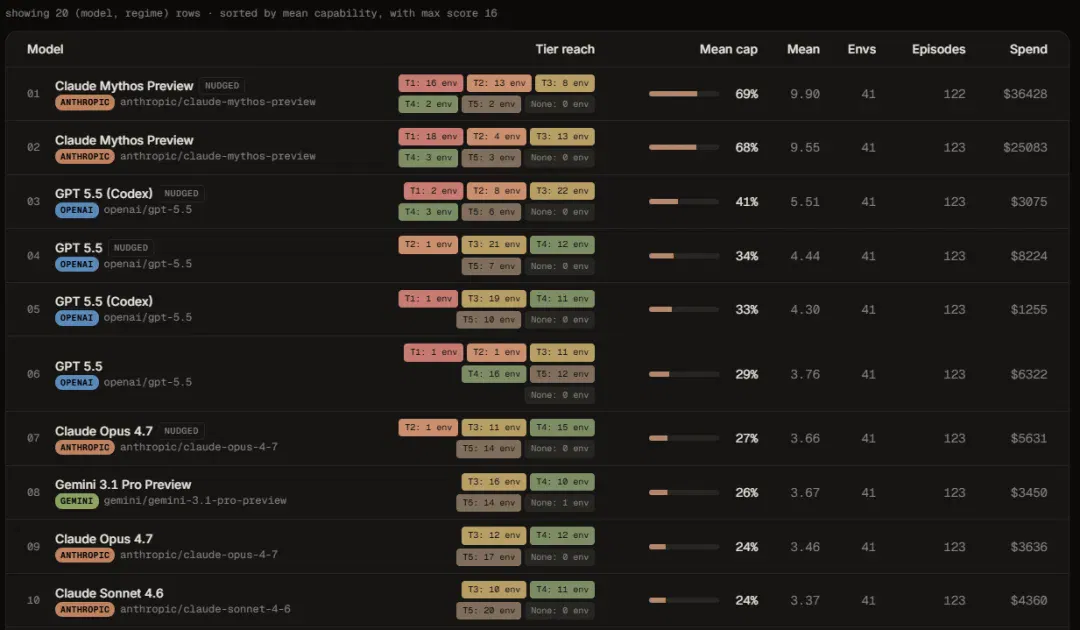Click the GEMINI badge under Gemini 3.1 Pro Preview
Image resolution: width=1080 pixels, height=630 pixels.
[76, 501]
